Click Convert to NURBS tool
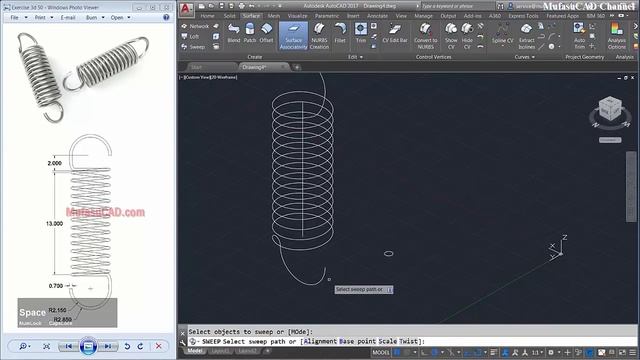Viewport: 640px width, 360px height. (426, 36)
